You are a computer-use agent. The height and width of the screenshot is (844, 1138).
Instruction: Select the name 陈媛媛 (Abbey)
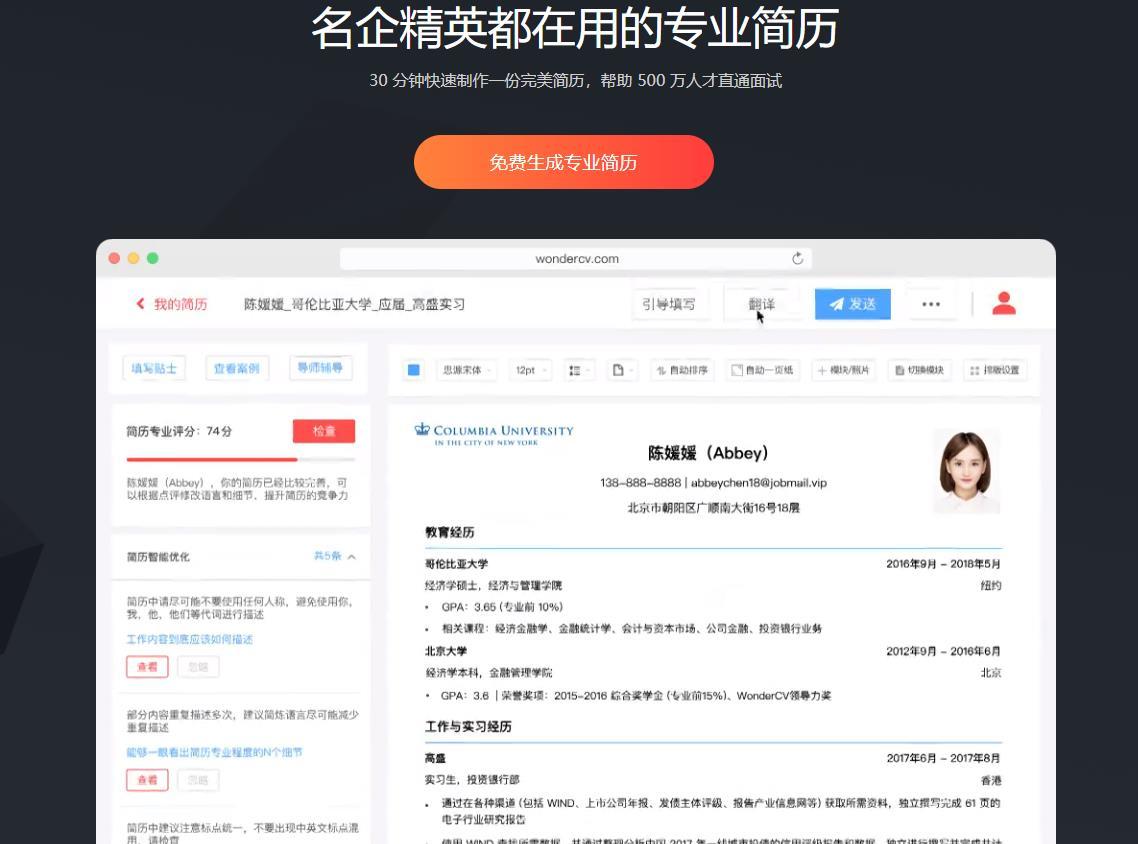[x=708, y=453]
